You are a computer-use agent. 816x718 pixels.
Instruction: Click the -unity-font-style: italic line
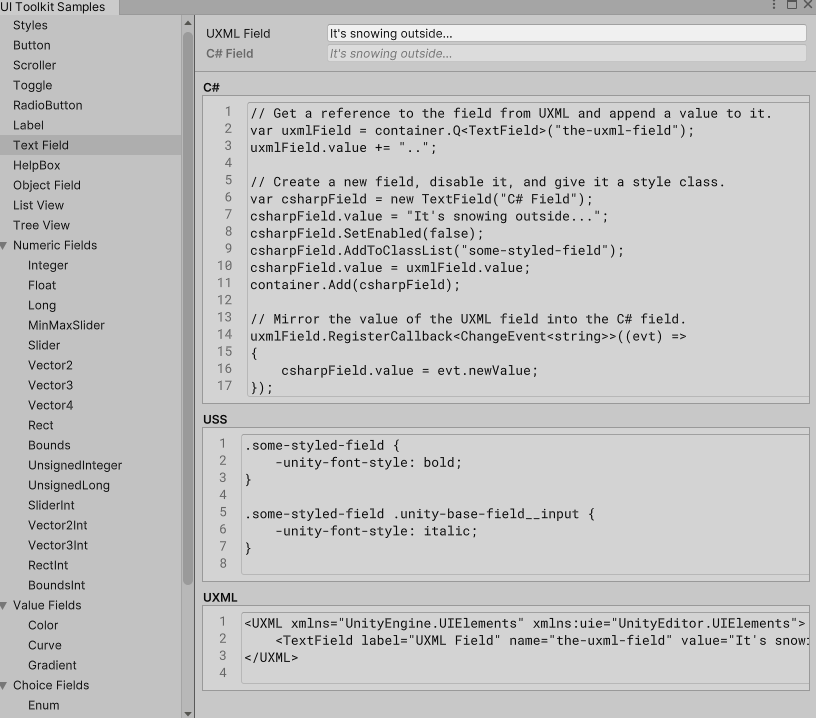click(x=376, y=531)
